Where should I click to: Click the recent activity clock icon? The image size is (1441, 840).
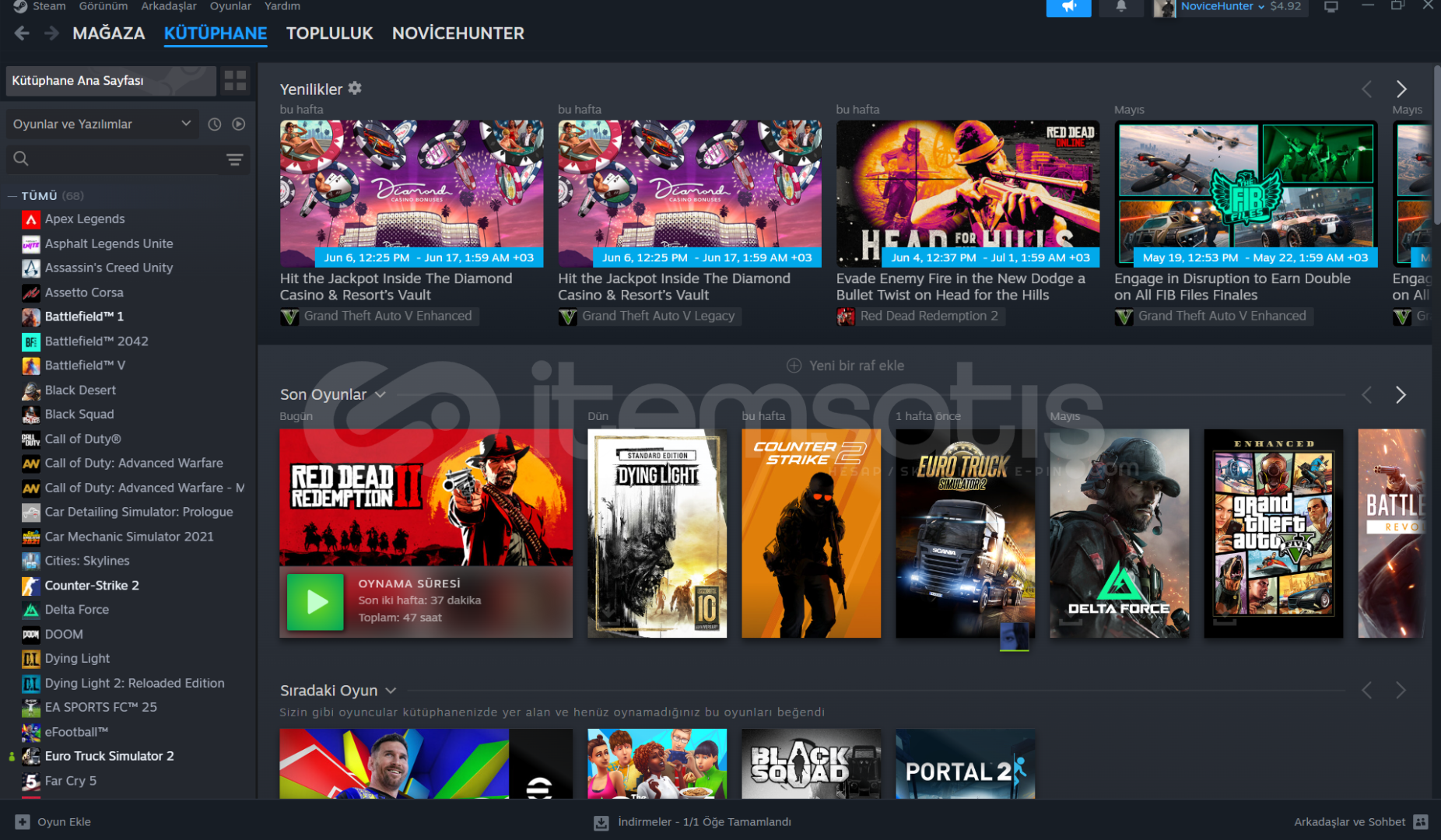[215, 124]
